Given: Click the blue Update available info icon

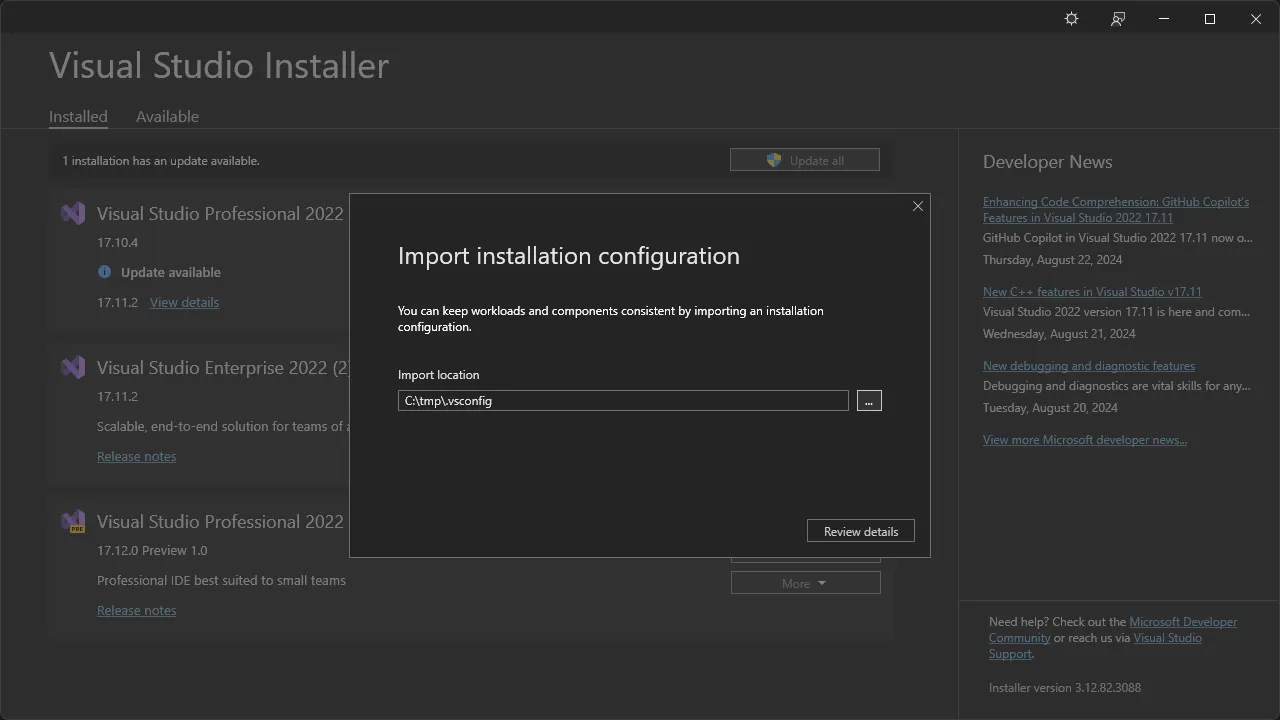Looking at the screenshot, I should point(105,271).
